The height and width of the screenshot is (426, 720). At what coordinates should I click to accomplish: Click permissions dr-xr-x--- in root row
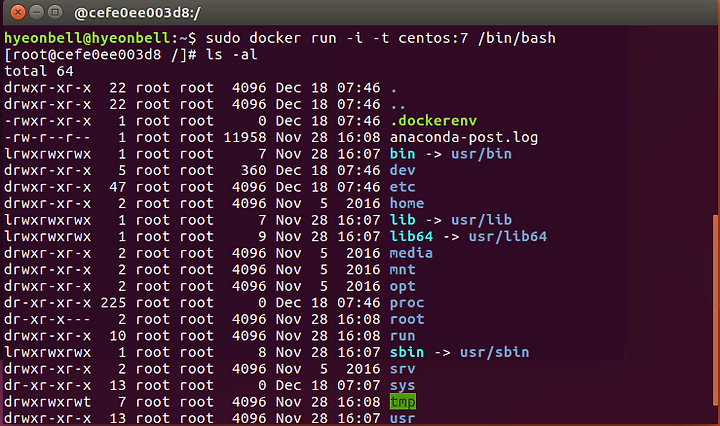(x=48, y=319)
